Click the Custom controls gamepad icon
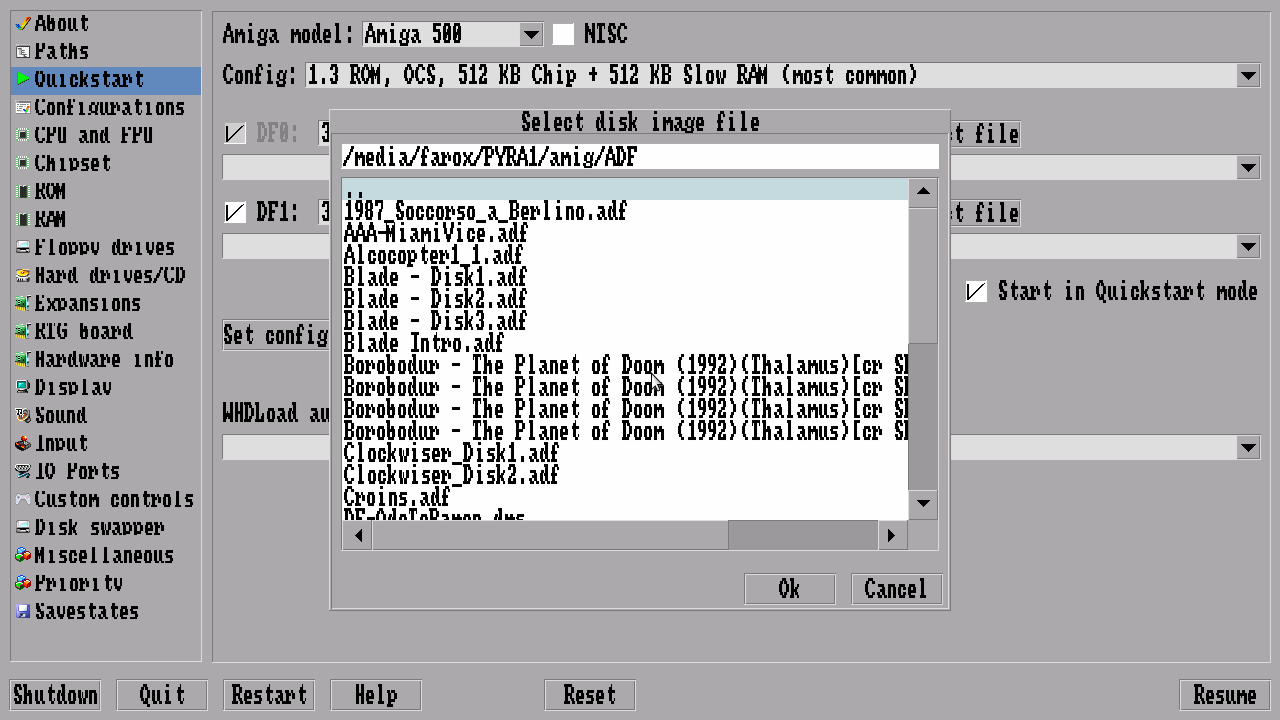The width and height of the screenshot is (1280, 720). pos(23,499)
